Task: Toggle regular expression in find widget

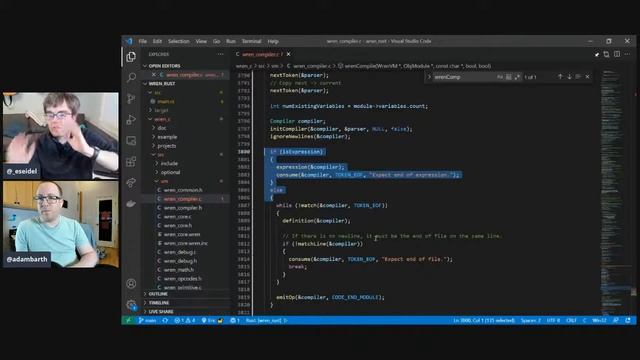Action: pyautogui.click(x=517, y=77)
